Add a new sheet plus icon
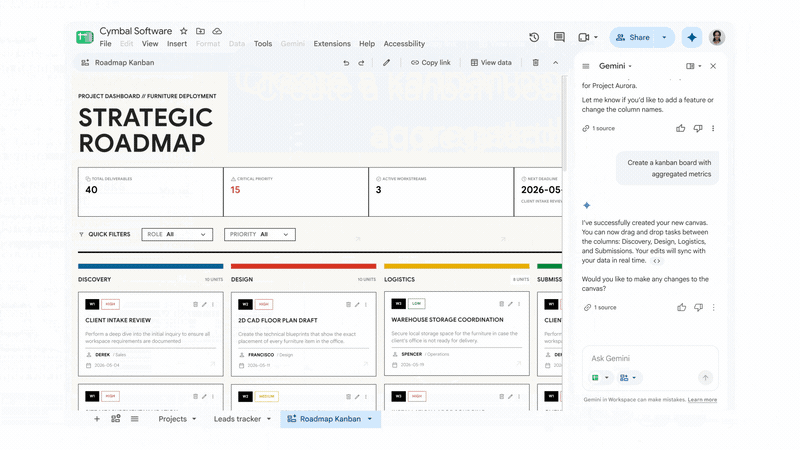The image size is (800, 450). (x=97, y=419)
